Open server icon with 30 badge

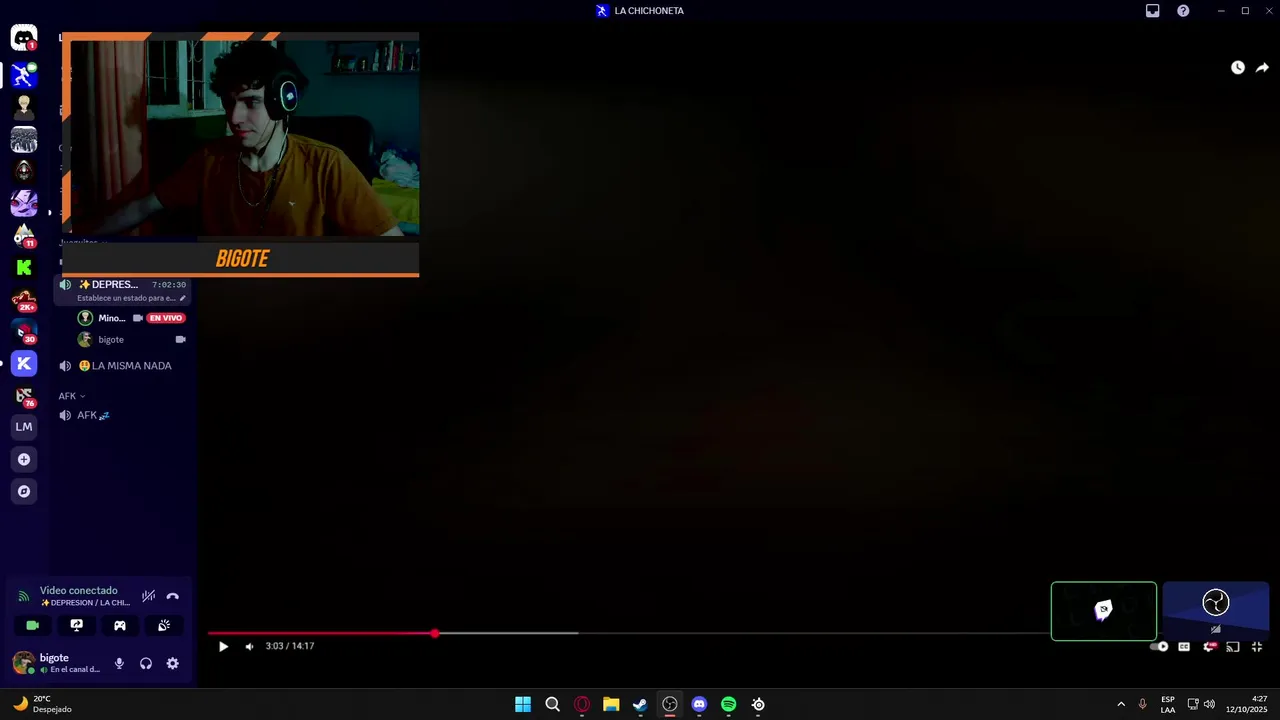pos(24,331)
